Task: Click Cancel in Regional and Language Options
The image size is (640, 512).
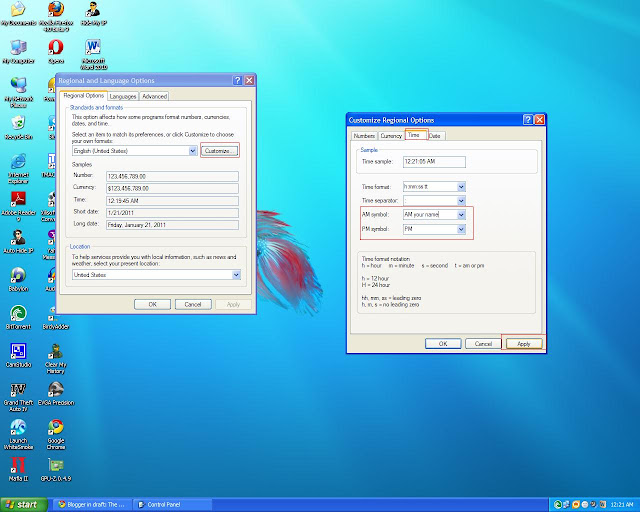Action: pos(193,304)
